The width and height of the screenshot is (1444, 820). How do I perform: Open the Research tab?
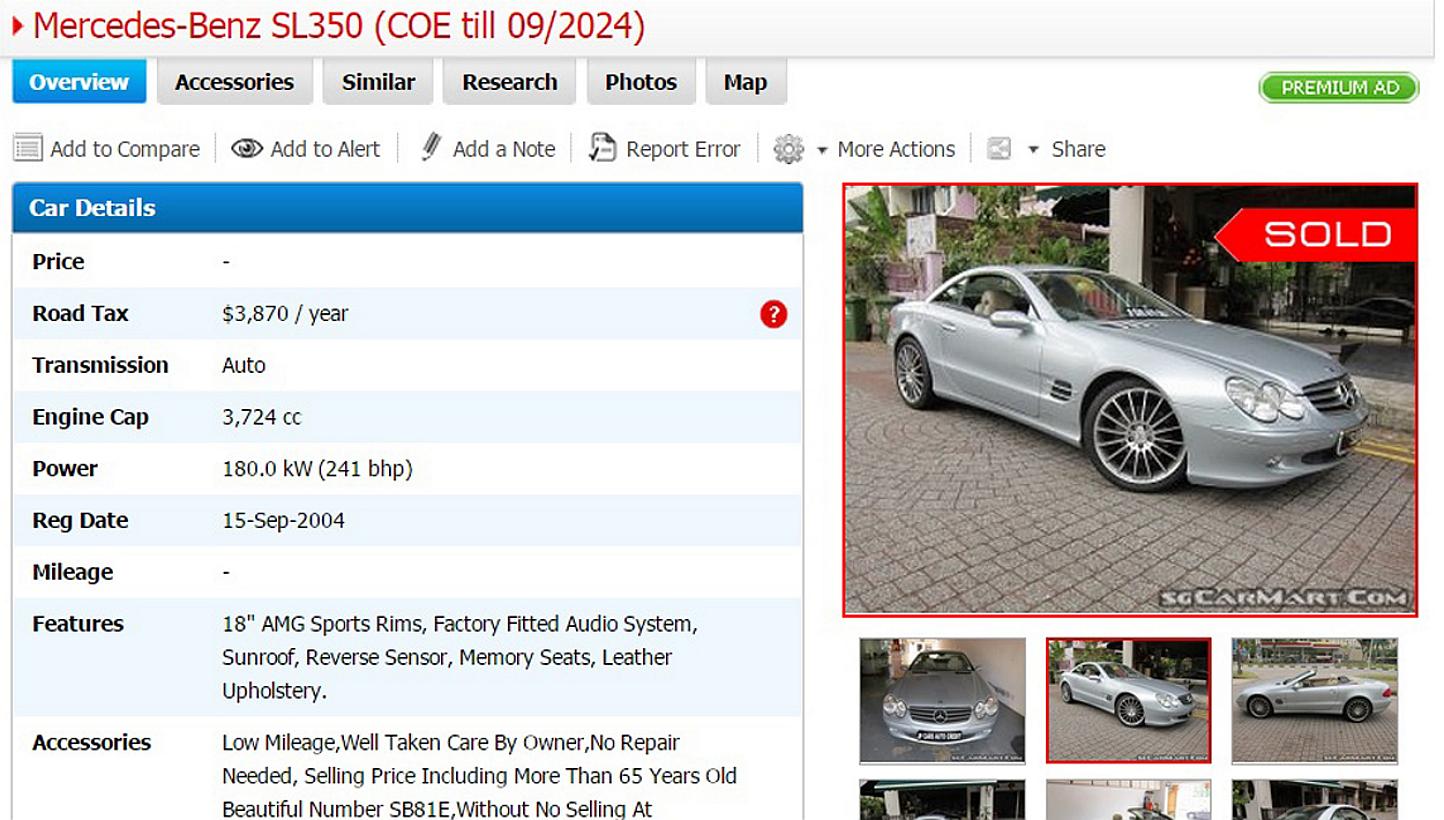click(x=509, y=81)
